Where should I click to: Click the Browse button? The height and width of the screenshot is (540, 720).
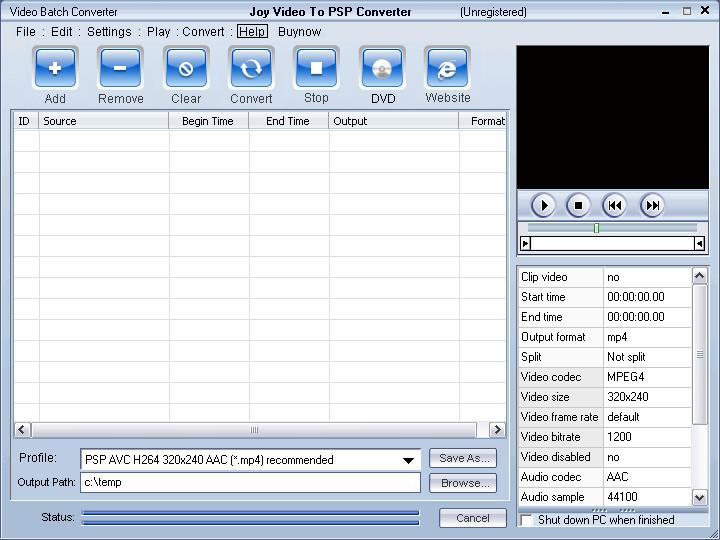coord(463,483)
